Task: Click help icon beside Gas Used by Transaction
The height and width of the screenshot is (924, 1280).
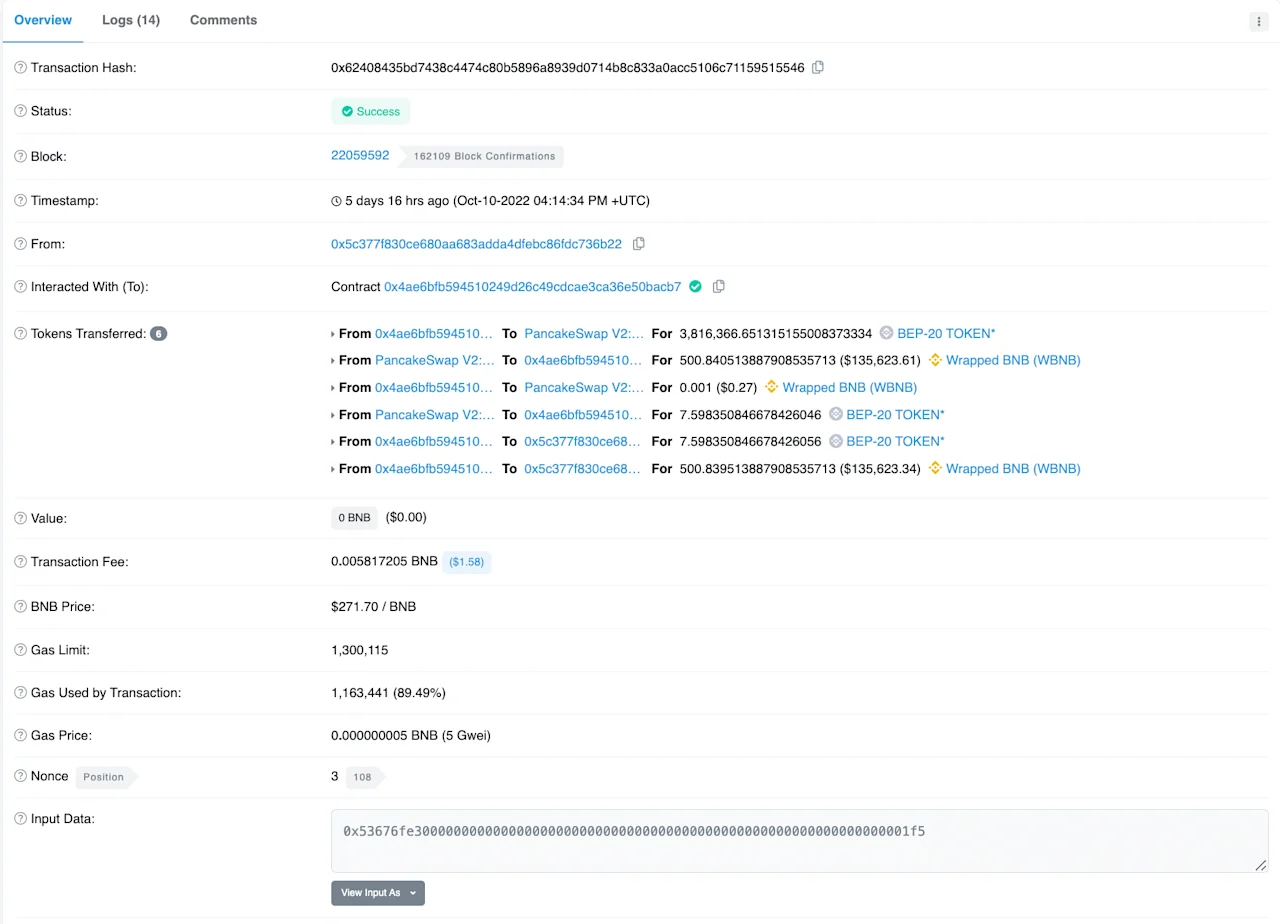Action: pos(20,692)
